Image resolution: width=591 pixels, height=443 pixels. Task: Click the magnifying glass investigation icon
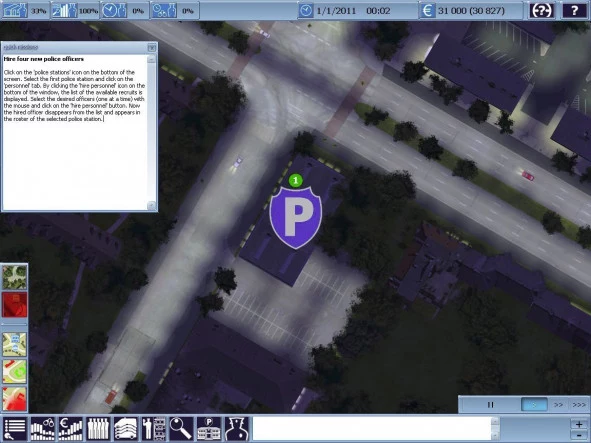pos(181,428)
